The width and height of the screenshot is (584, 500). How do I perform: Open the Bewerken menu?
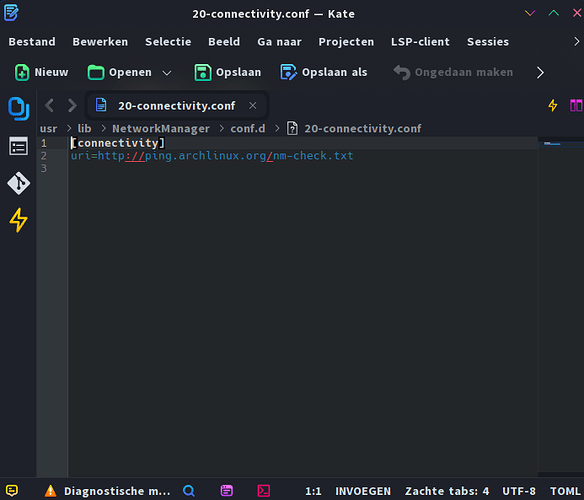pyautogui.click(x=100, y=42)
